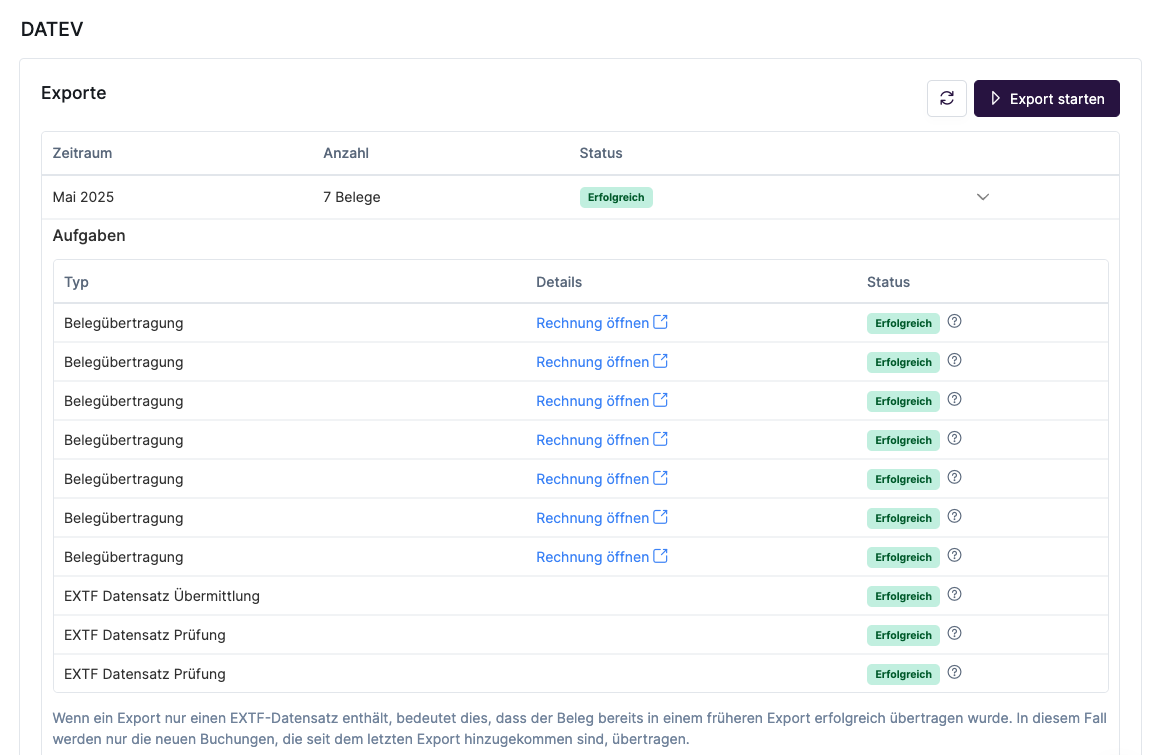Click help icon for EXTF Datensatz Übermittlung
The image size is (1158, 755).
click(954, 595)
